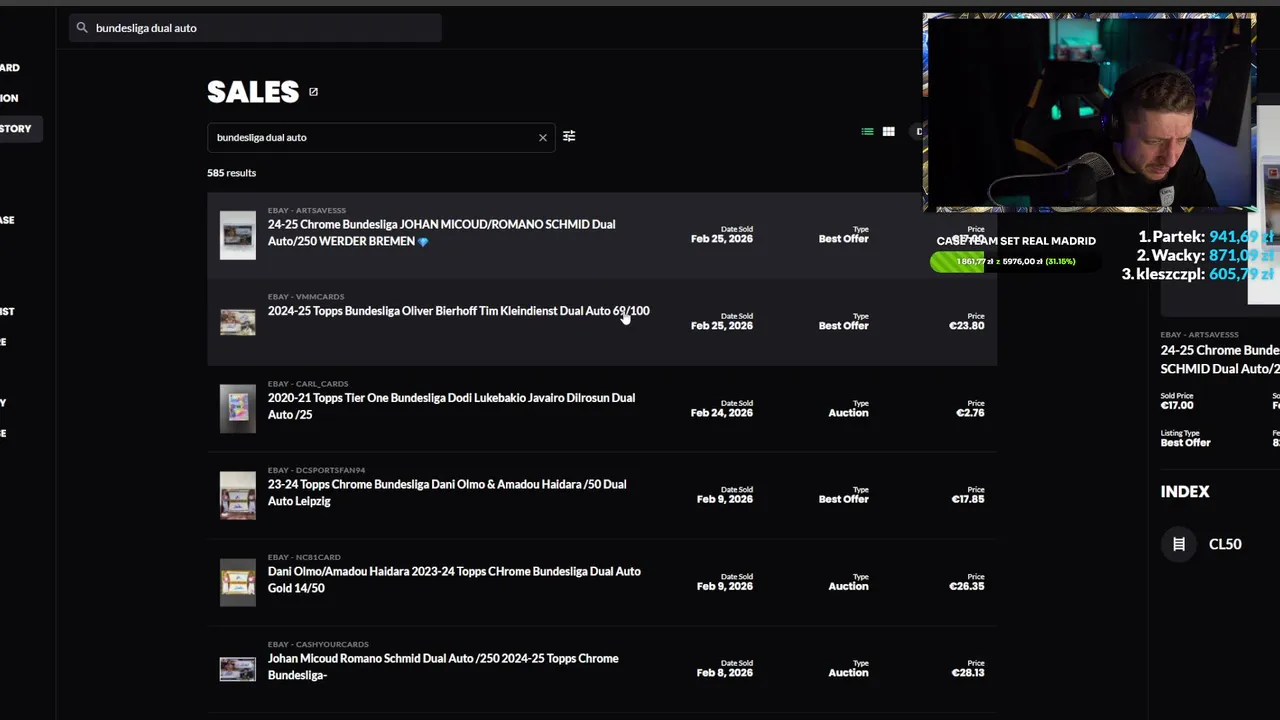Click the INDEX heading in side panel

click(1185, 492)
